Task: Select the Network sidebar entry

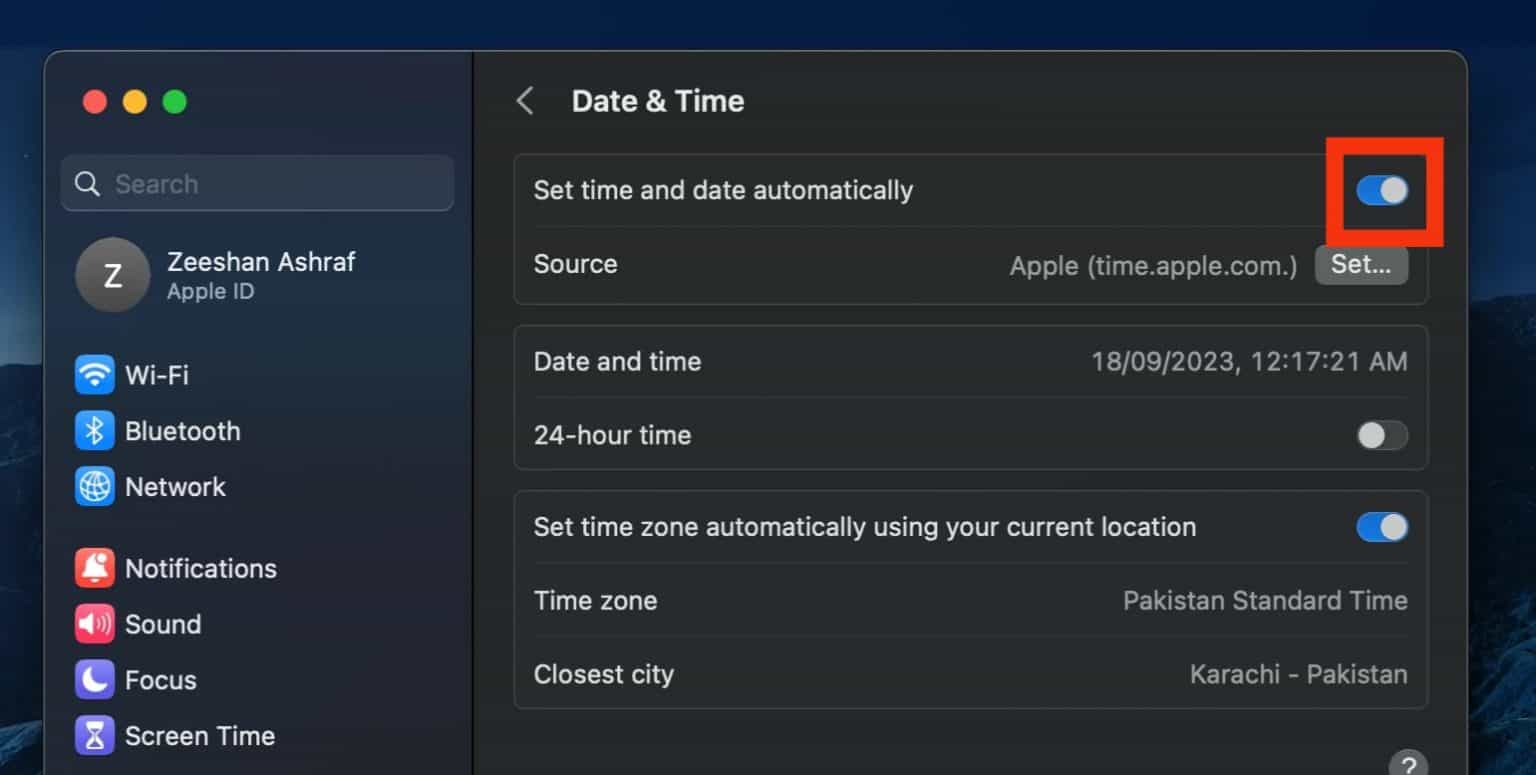Action: (176, 487)
